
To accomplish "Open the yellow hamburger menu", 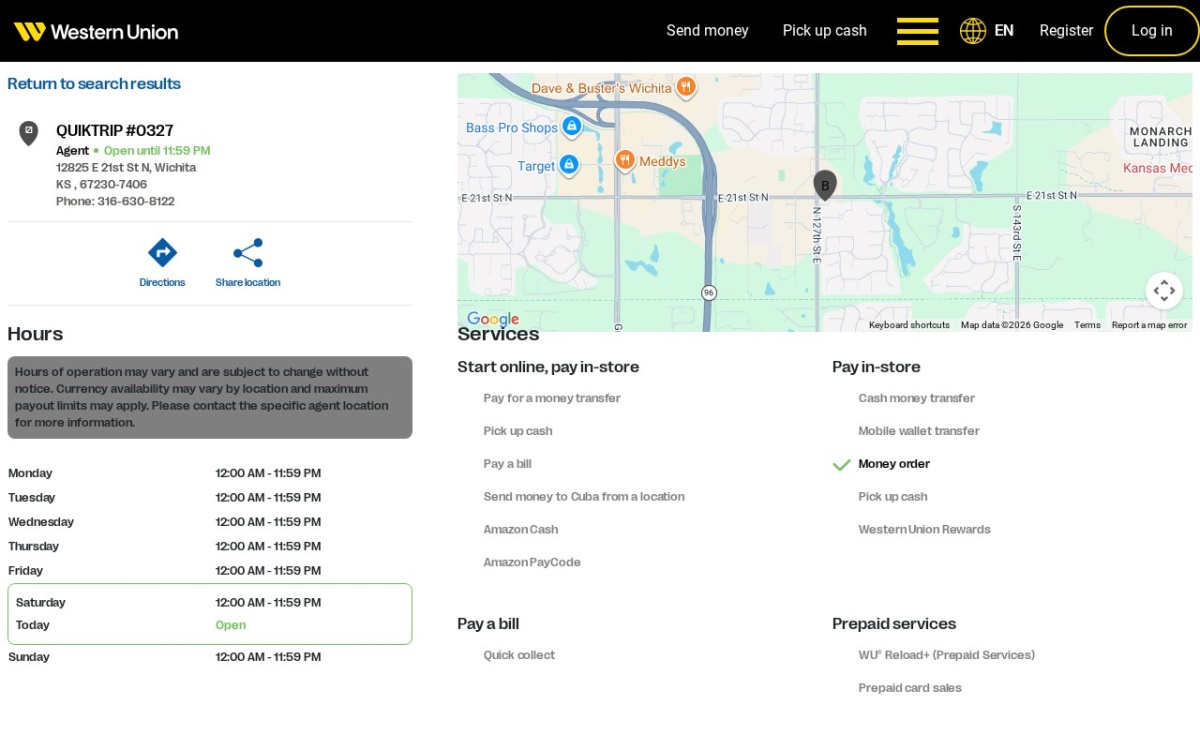I will pyautogui.click(x=917, y=31).
